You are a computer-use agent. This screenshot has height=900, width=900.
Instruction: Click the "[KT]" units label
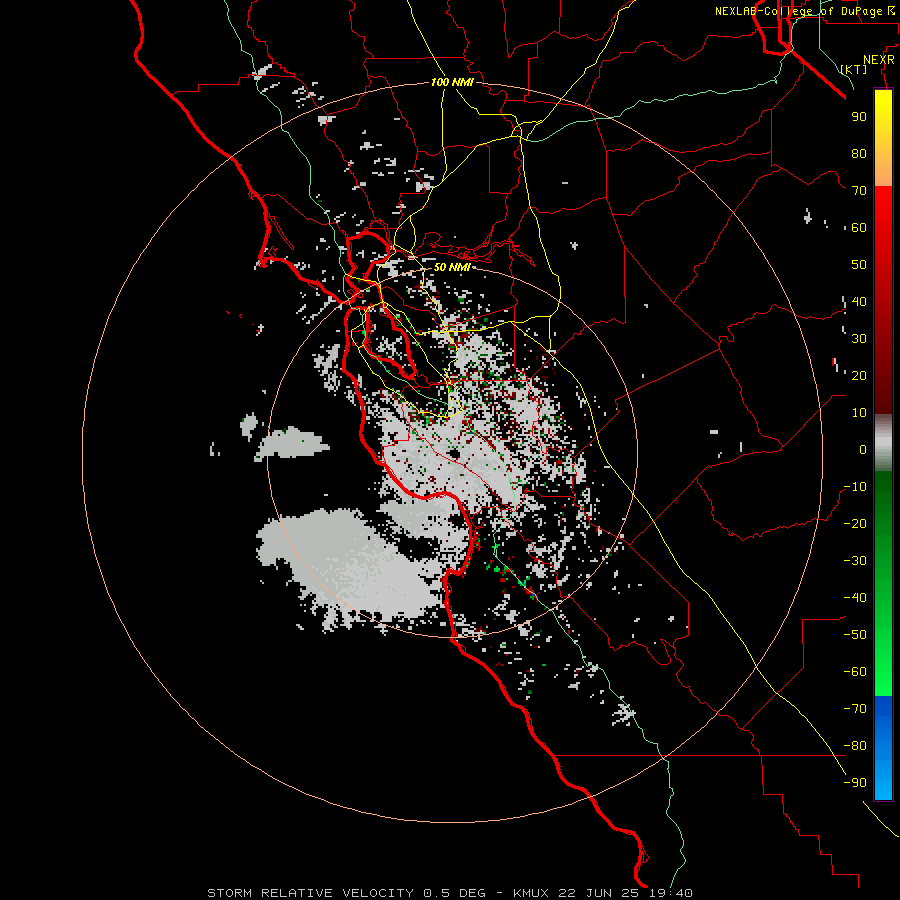click(x=854, y=69)
